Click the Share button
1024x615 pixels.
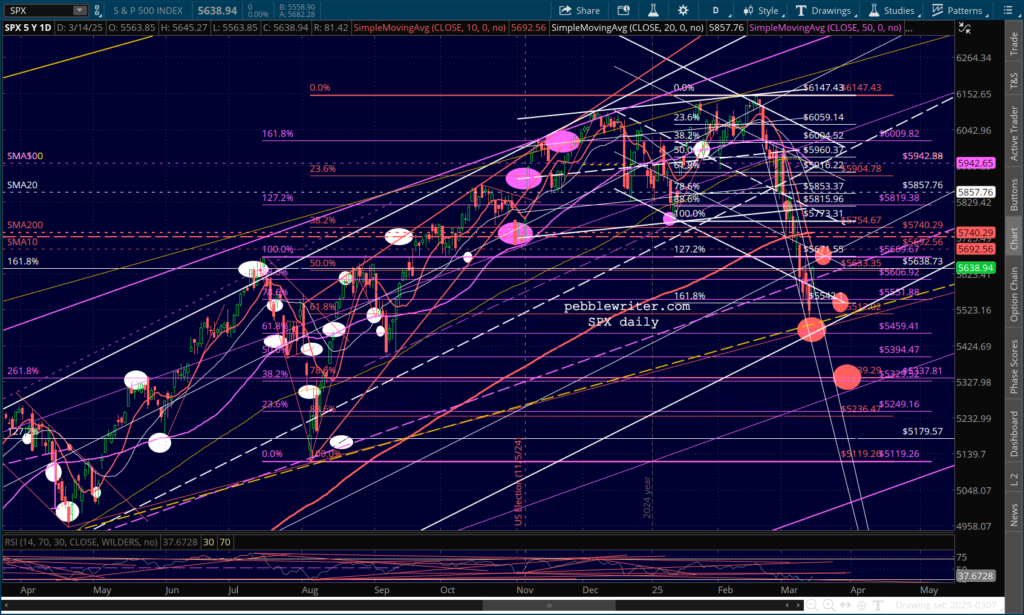tap(580, 10)
